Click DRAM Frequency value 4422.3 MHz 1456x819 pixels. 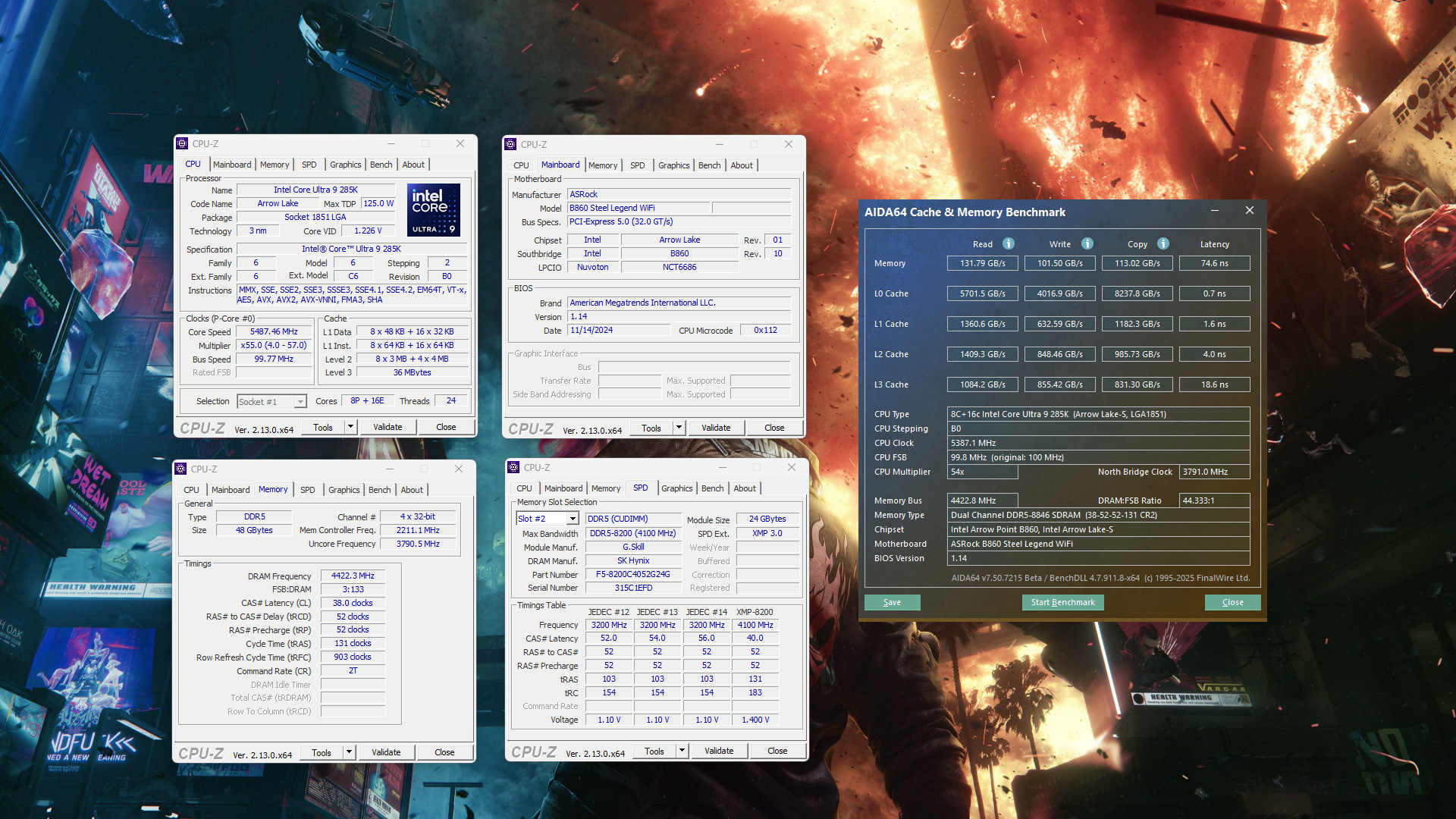[x=353, y=576]
